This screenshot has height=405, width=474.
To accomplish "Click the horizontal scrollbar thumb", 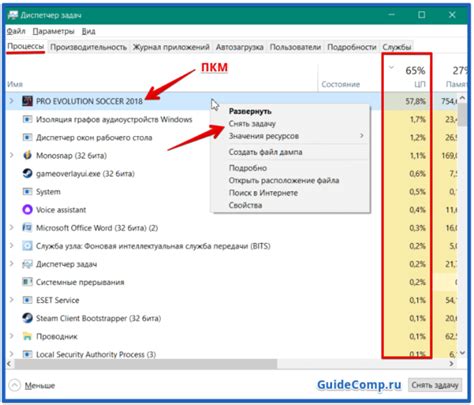I will 146,364.
